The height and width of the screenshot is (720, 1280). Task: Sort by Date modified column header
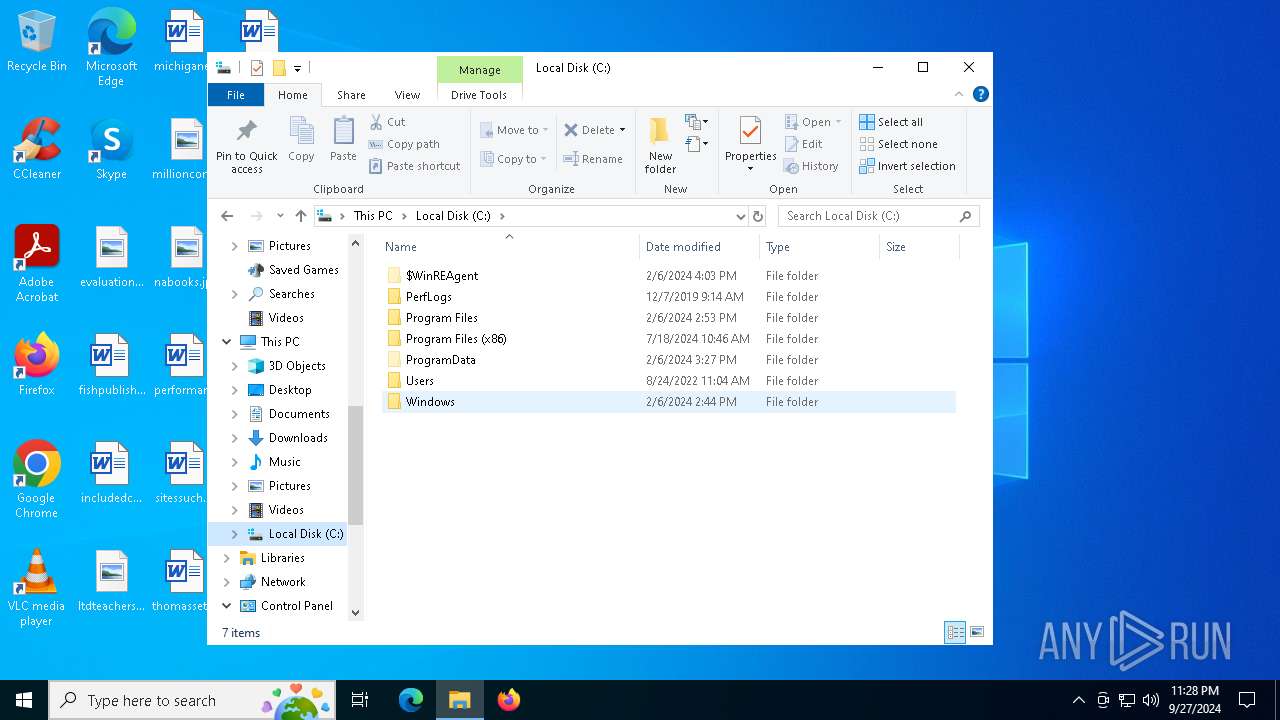click(699, 247)
